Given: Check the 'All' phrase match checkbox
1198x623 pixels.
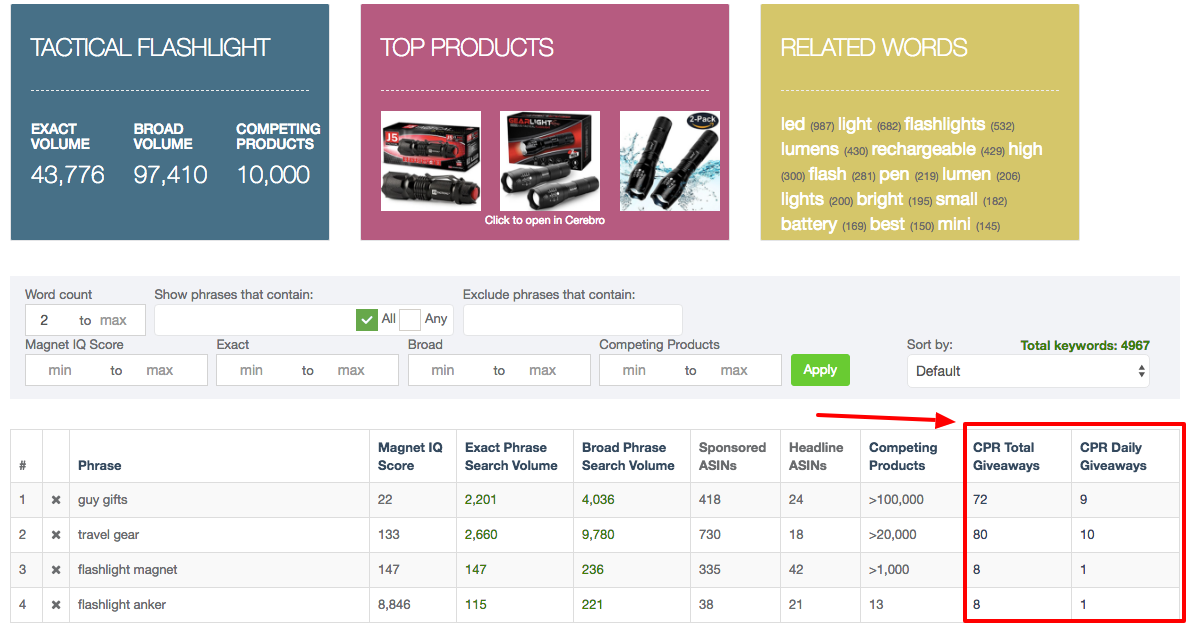Looking at the screenshot, I should [367, 320].
